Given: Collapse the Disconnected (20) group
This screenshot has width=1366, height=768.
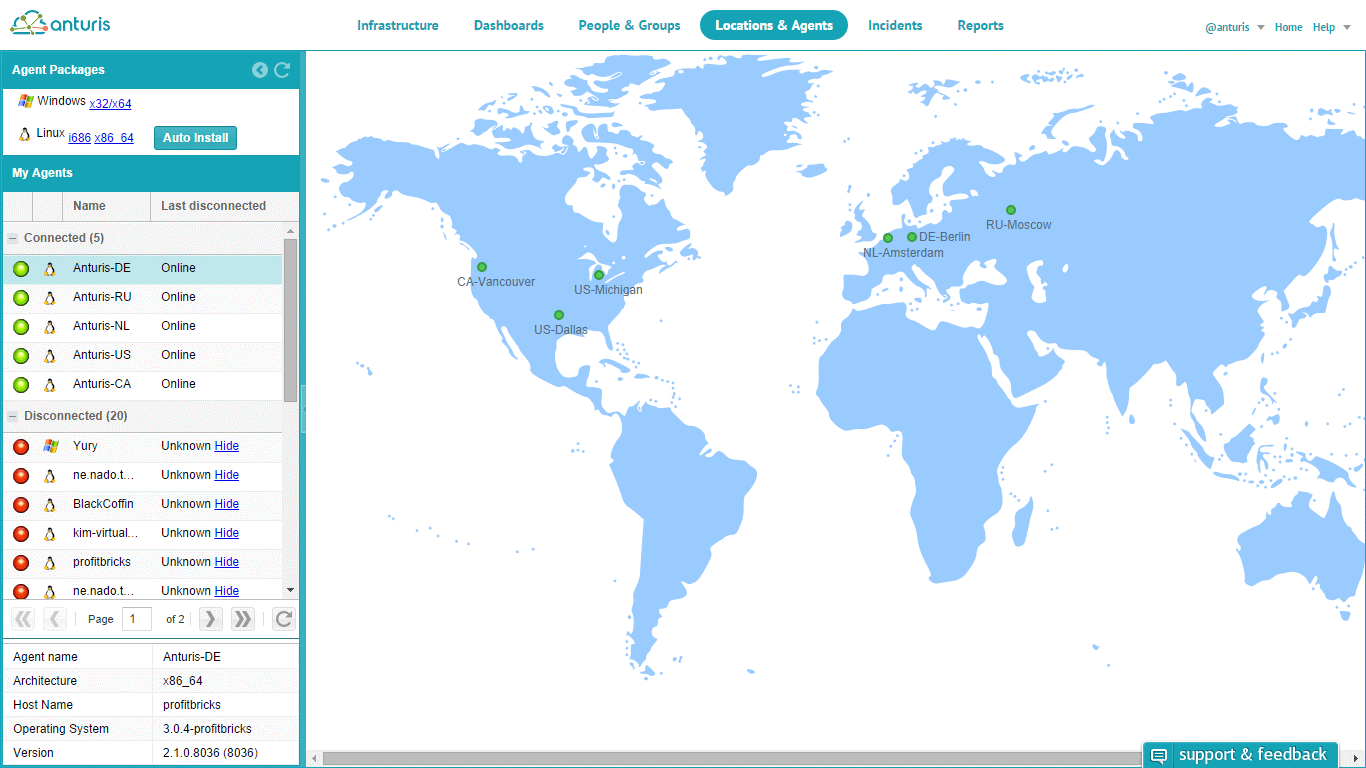Looking at the screenshot, I should tap(13, 416).
